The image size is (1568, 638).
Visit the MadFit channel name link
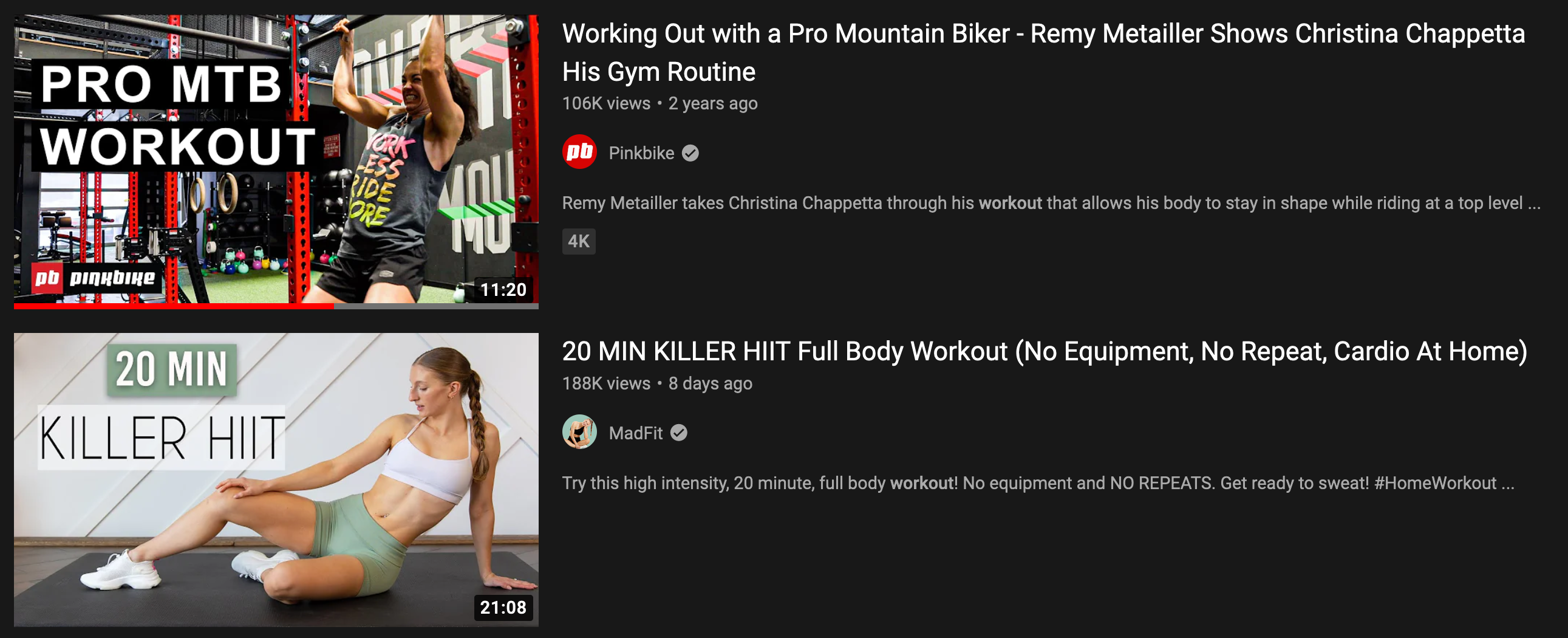pyautogui.click(x=635, y=433)
